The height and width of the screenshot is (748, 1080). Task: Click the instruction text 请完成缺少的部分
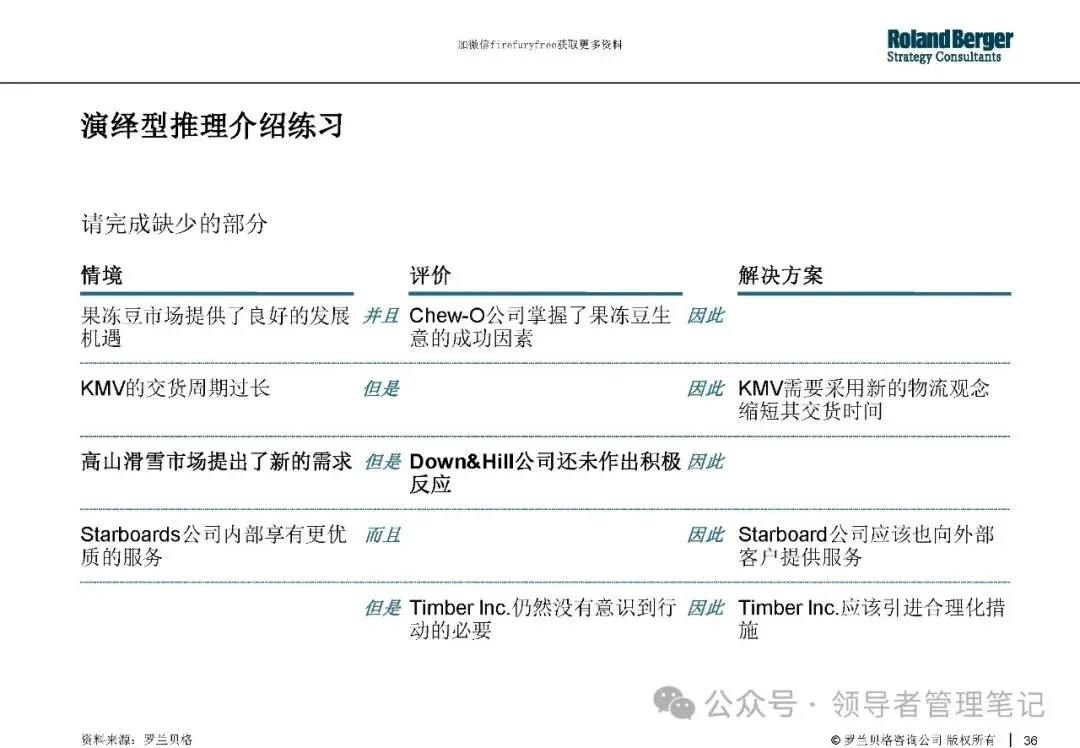(x=174, y=223)
